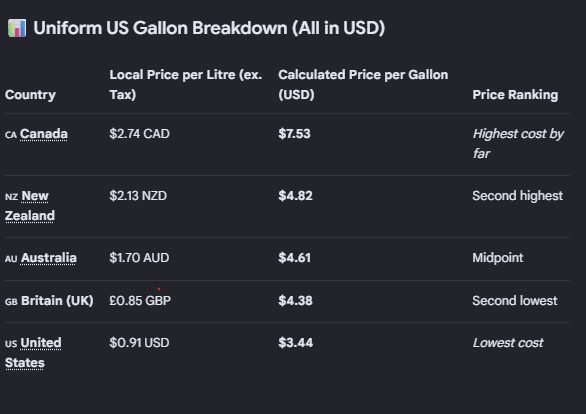Open the Australia country link

click(x=49, y=258)
